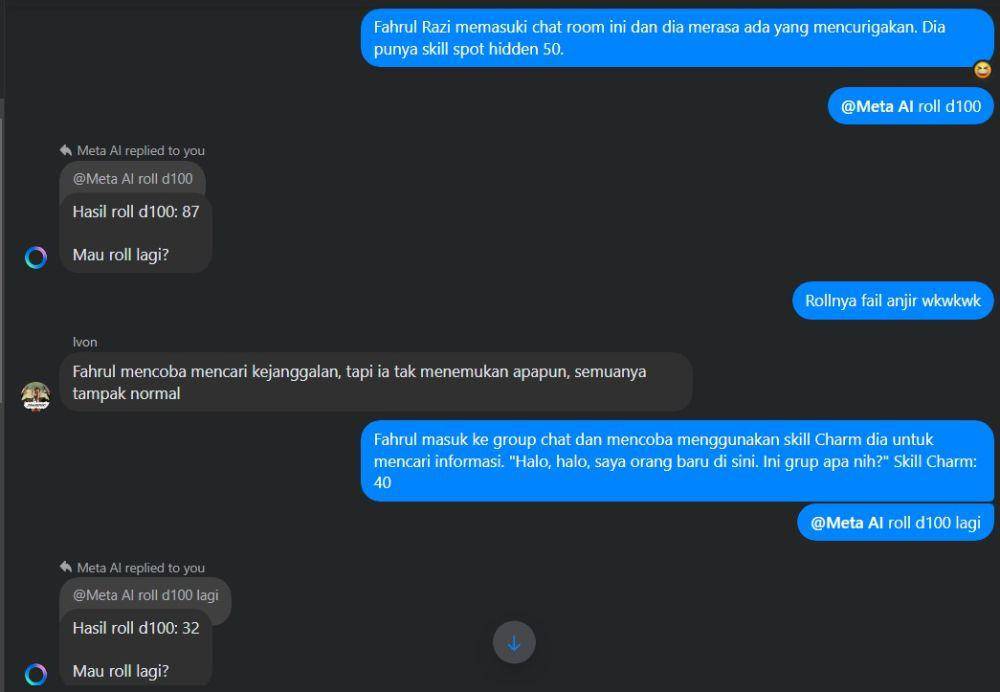Screen dimensions: 1000x692
Task: Select the 'Hasil roll d100: 32' message
Action: (x=136, y=649)
